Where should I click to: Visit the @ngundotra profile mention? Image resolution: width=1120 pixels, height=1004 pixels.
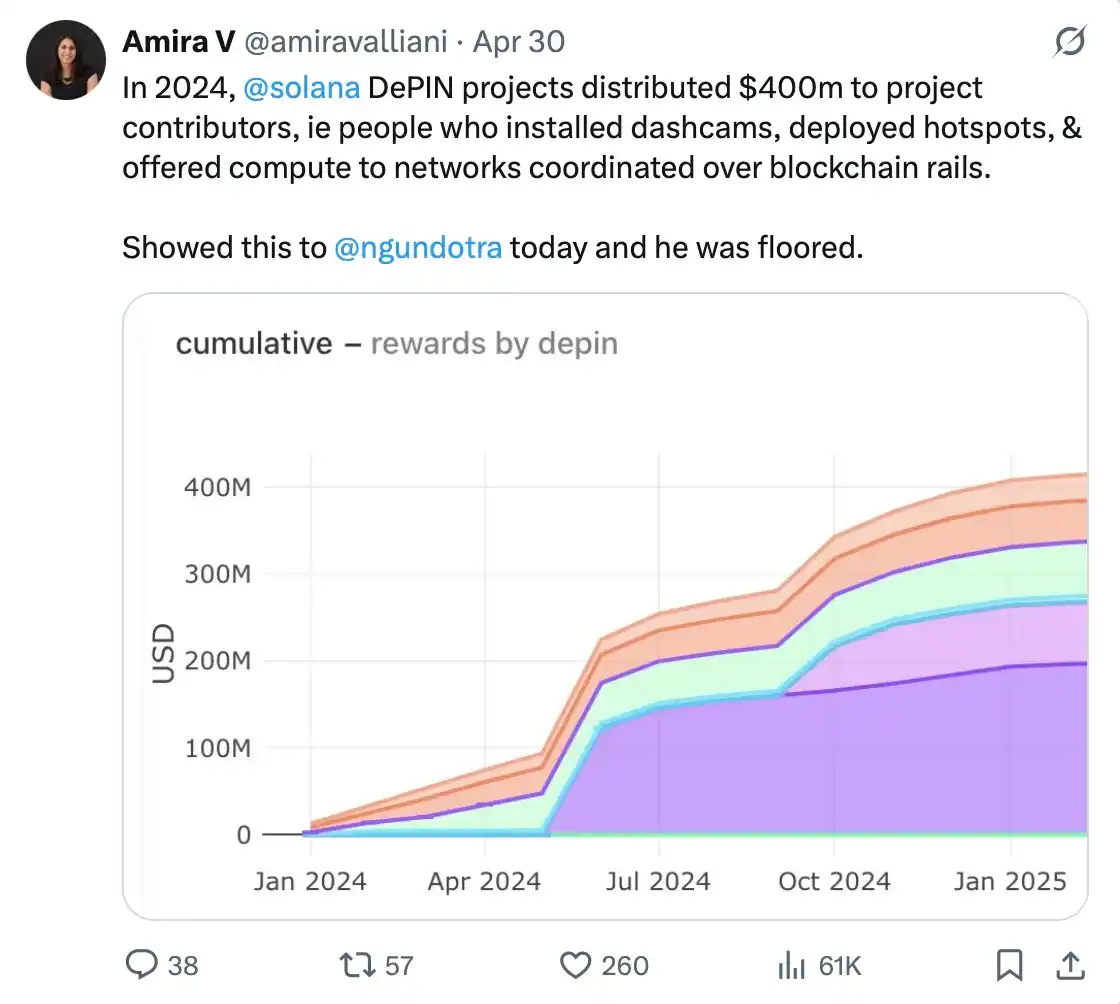point(417,247)
